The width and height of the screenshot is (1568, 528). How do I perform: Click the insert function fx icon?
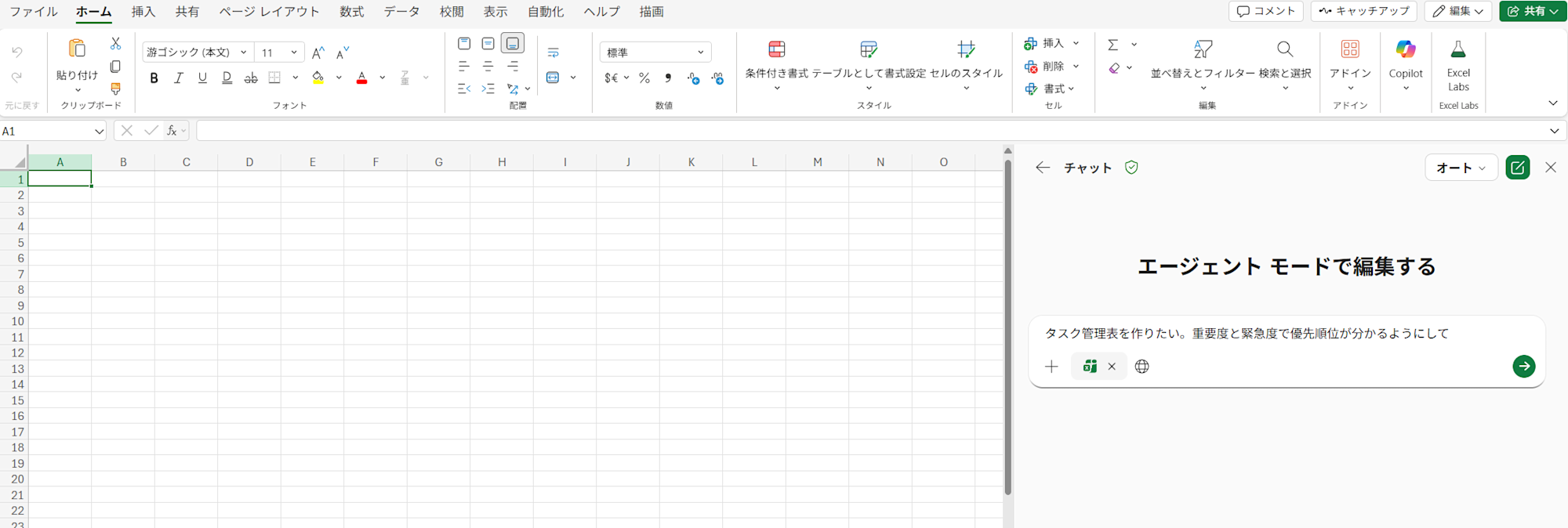pos(172,131)
